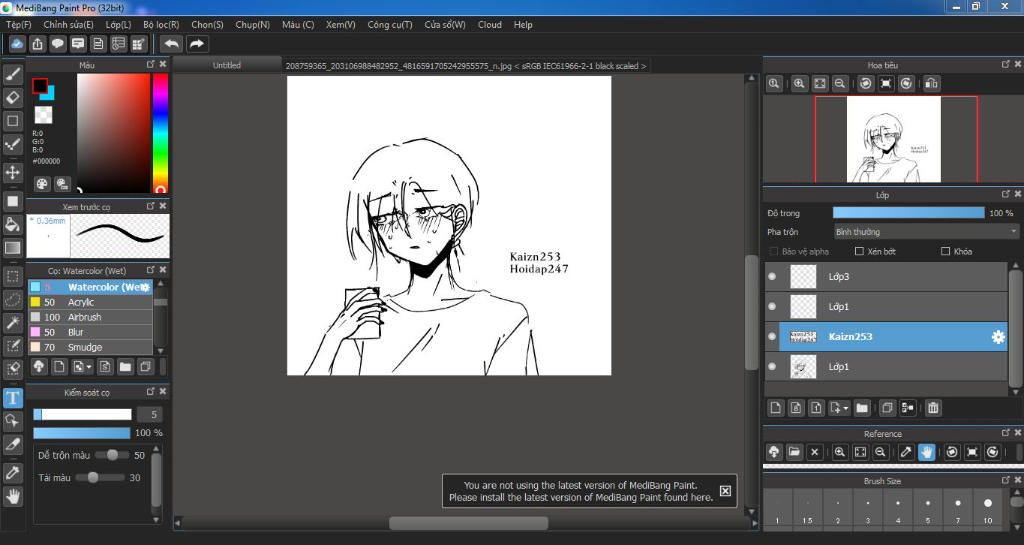Select the Bucket fill tool

tap(12, 225)
